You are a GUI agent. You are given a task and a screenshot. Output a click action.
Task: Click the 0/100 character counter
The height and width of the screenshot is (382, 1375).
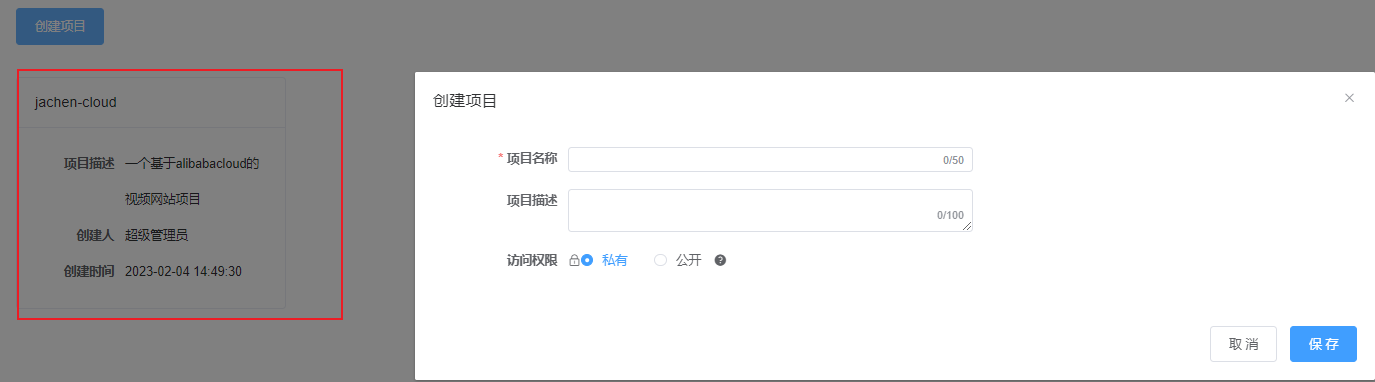pos(950,215)
